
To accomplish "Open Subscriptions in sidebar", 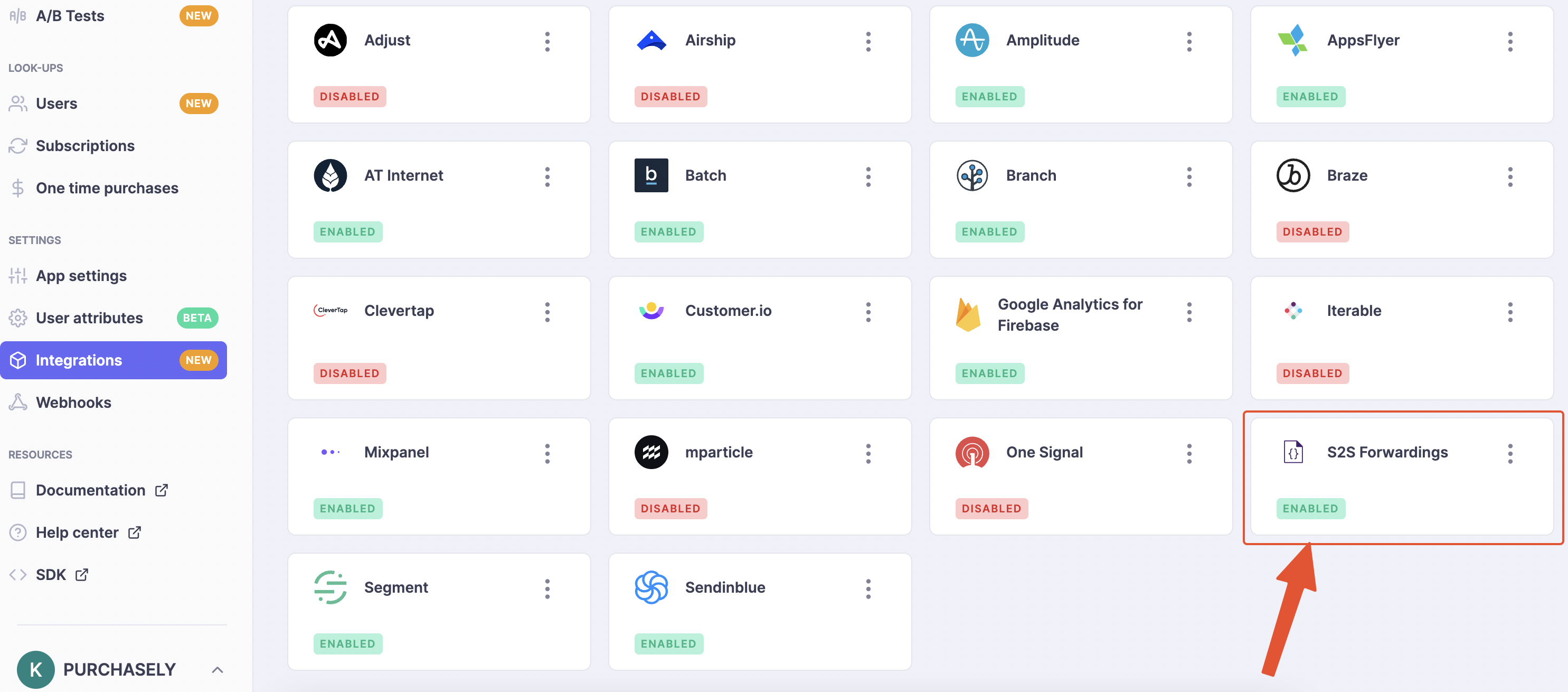I will click(x=113, y=146).
